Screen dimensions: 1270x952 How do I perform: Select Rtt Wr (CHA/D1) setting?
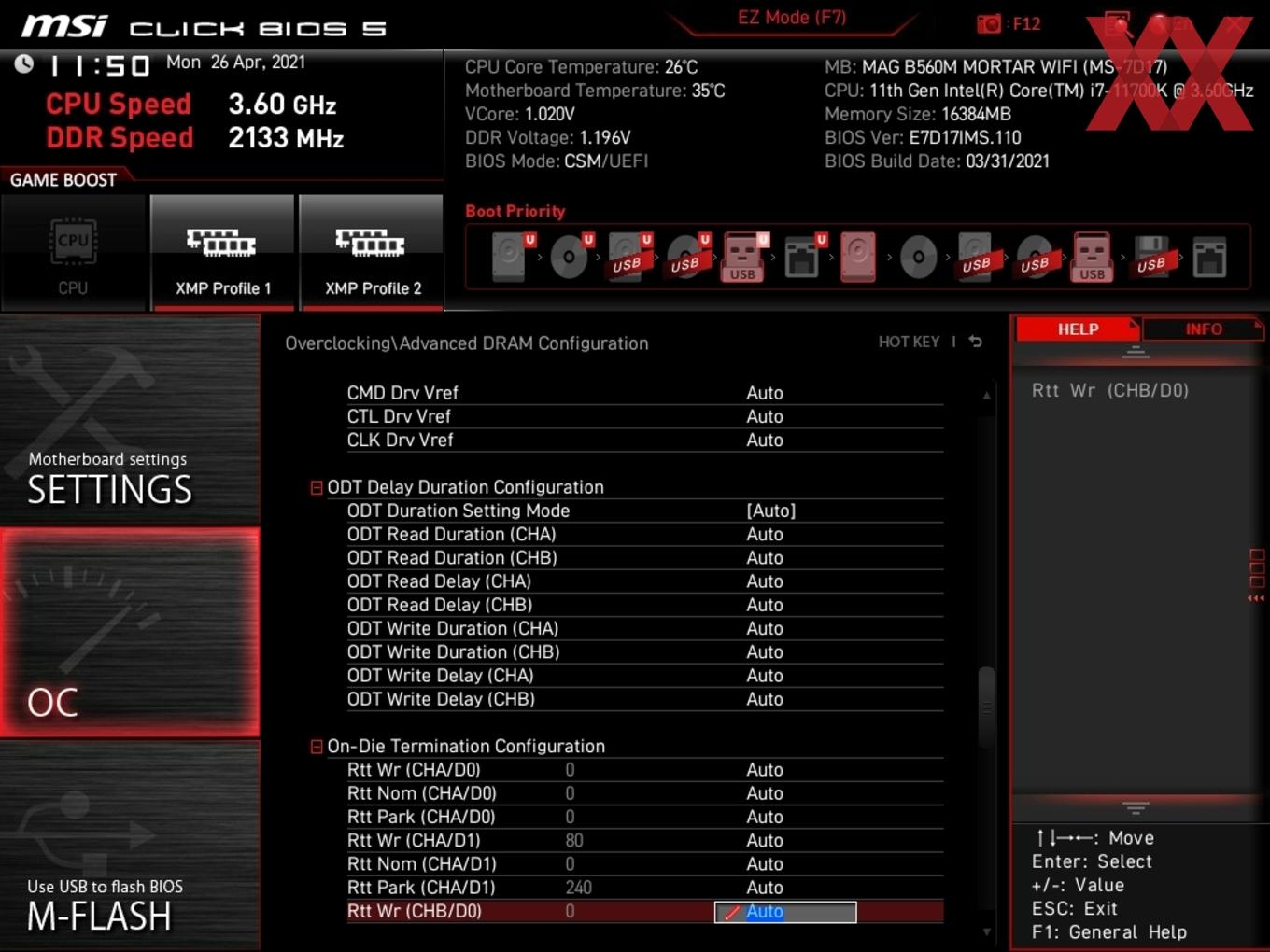(x=644, y=840)
